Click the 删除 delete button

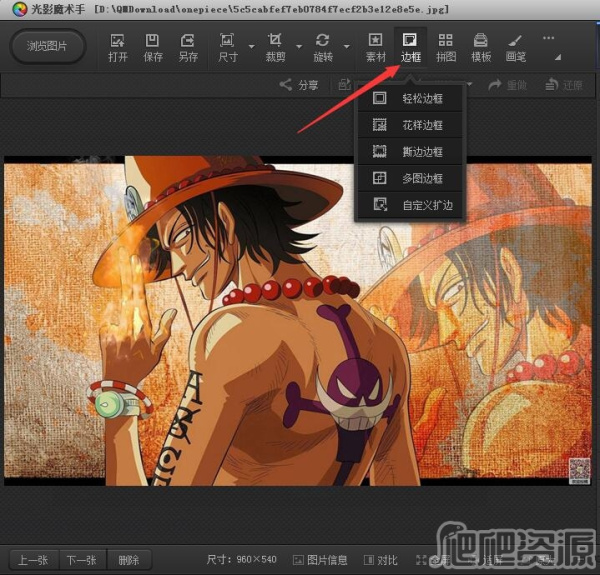point(129,560)
